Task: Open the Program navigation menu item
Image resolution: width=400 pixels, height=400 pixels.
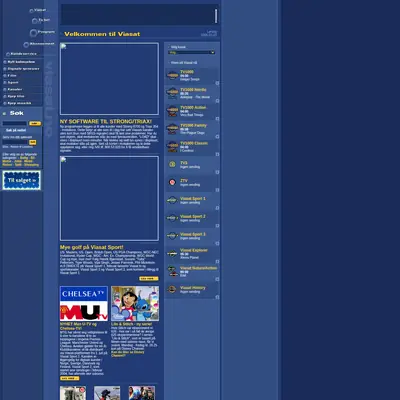Action: (x=43, y=32)
